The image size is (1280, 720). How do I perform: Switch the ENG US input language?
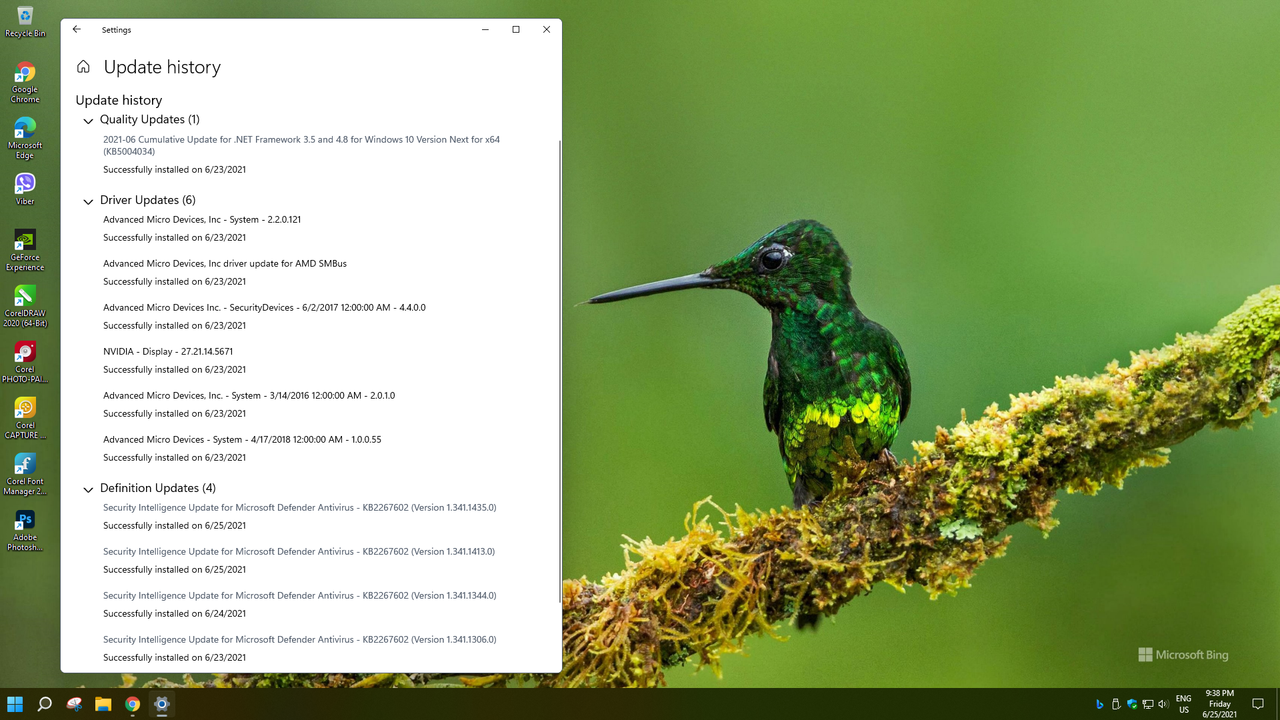tap(1184, 704)
